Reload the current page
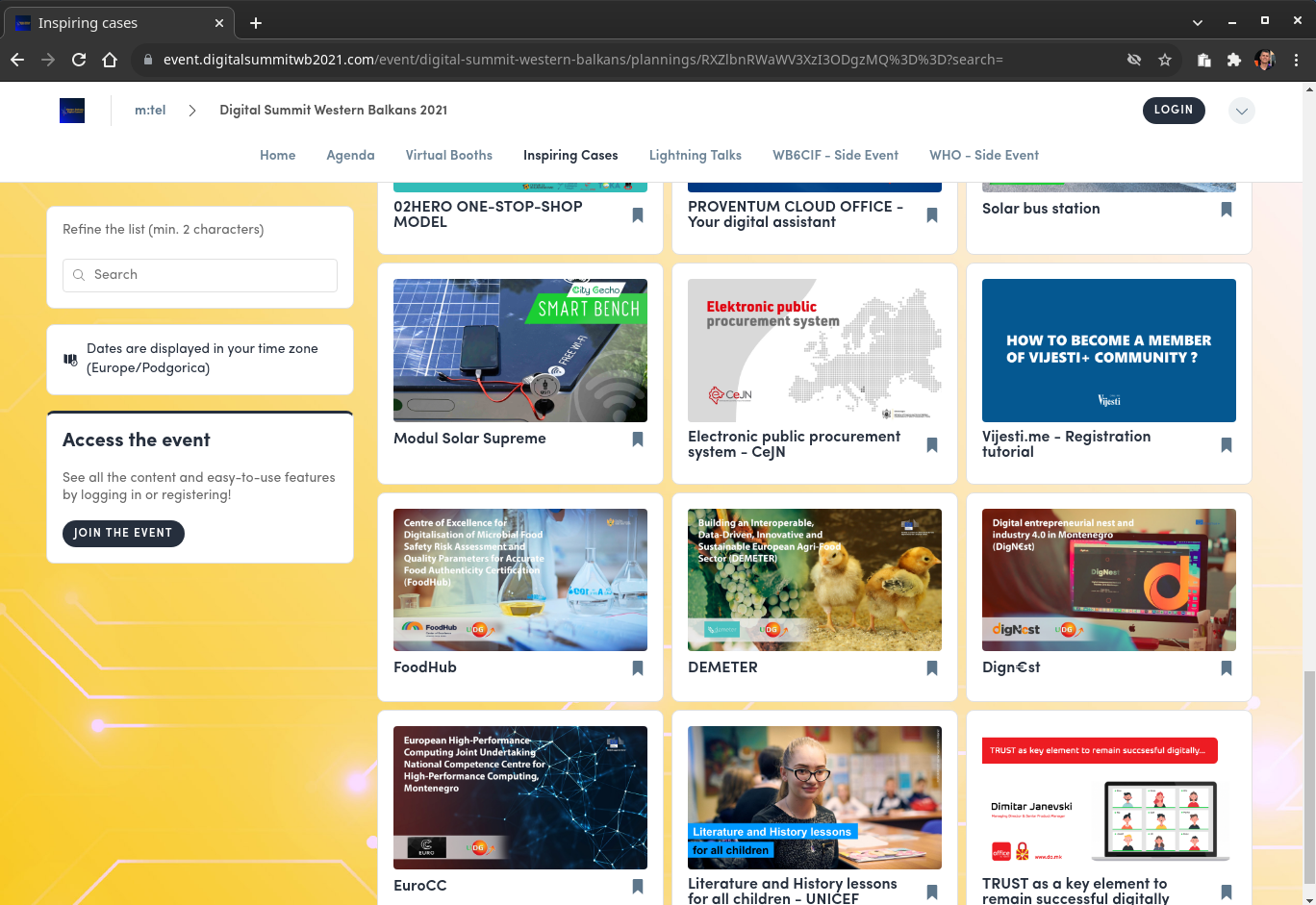The height and width of the screenshot is (905, 1316). [x=79, y=60]
